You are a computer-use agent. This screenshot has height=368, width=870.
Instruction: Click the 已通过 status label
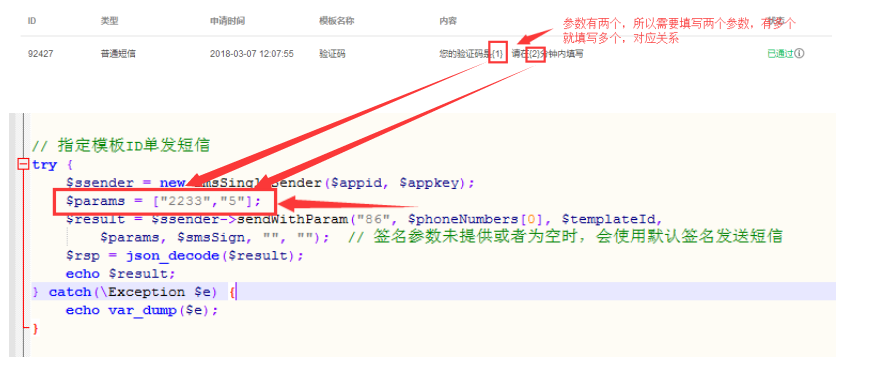780,54
